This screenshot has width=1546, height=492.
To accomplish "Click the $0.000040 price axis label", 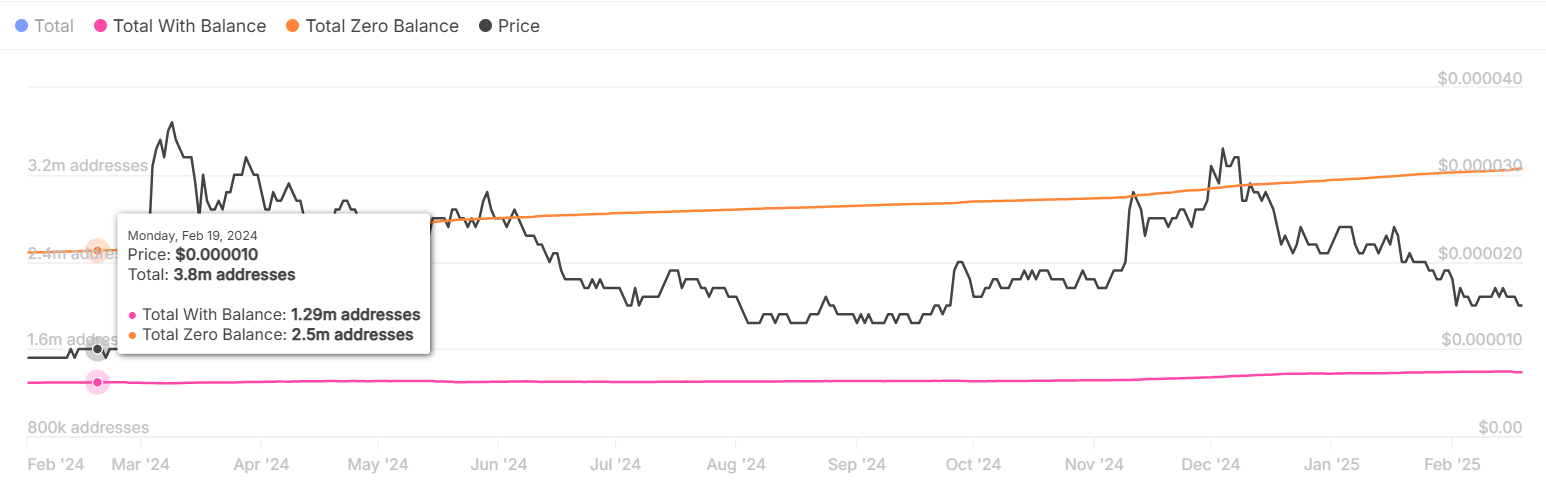I will click(x=1479, y=79).
